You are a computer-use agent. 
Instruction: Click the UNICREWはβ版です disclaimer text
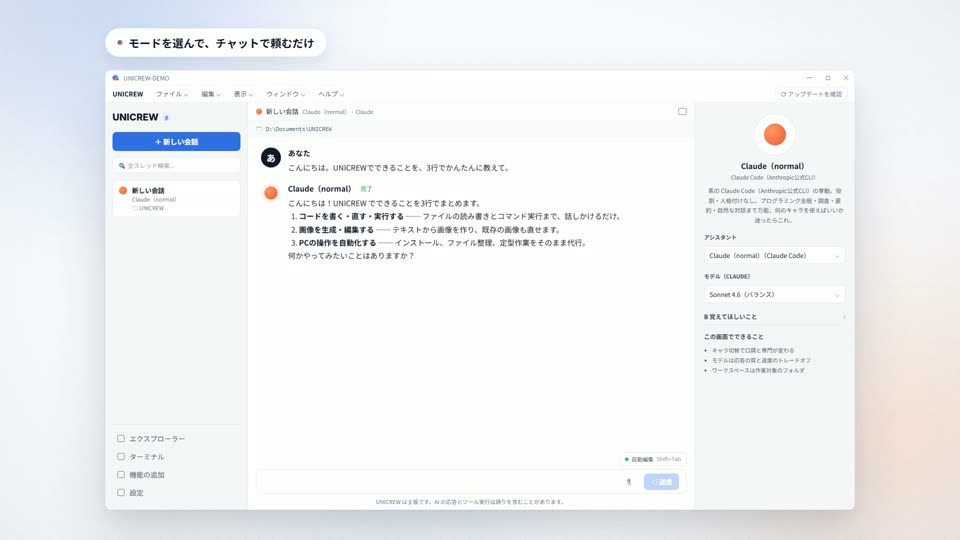(x=470, y=501)
